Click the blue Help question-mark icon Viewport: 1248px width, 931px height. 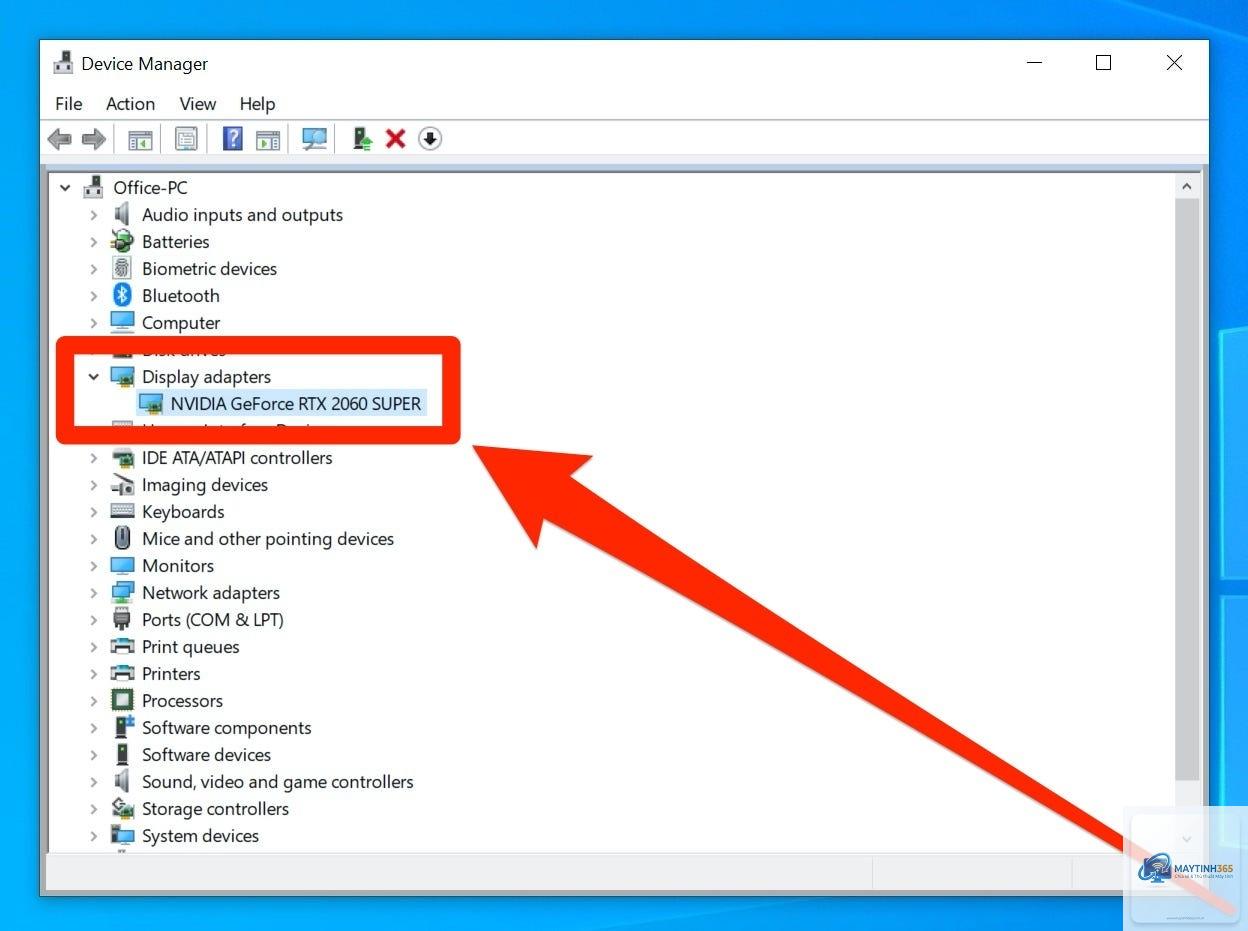tap(233, 139)
